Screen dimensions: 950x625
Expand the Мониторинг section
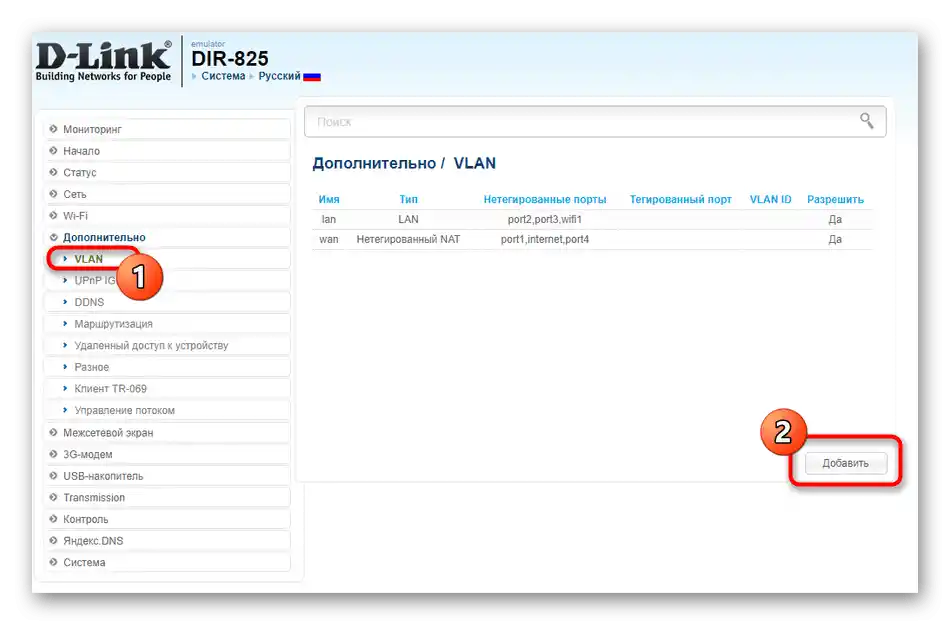coord(167,129)
